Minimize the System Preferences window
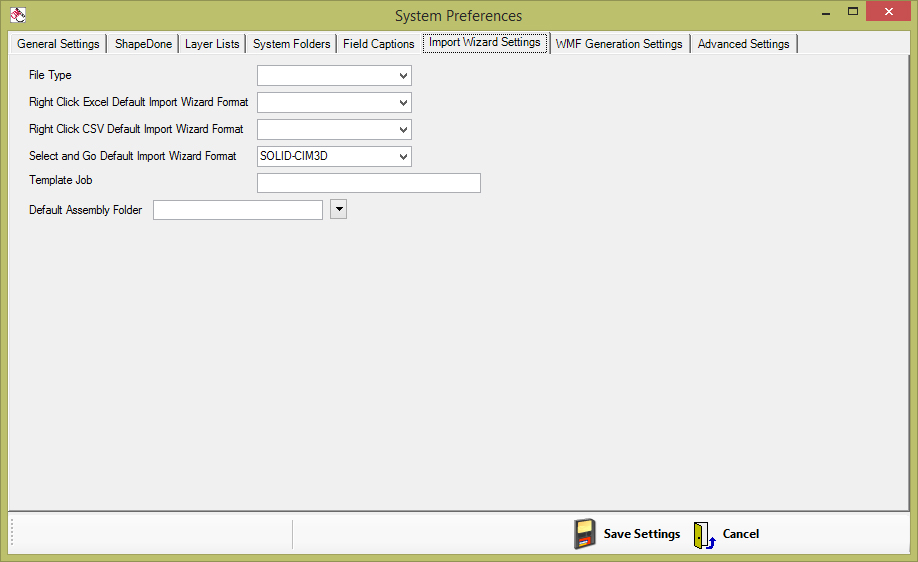The width and height of the screenshot is (918, 562). point(826,12)
